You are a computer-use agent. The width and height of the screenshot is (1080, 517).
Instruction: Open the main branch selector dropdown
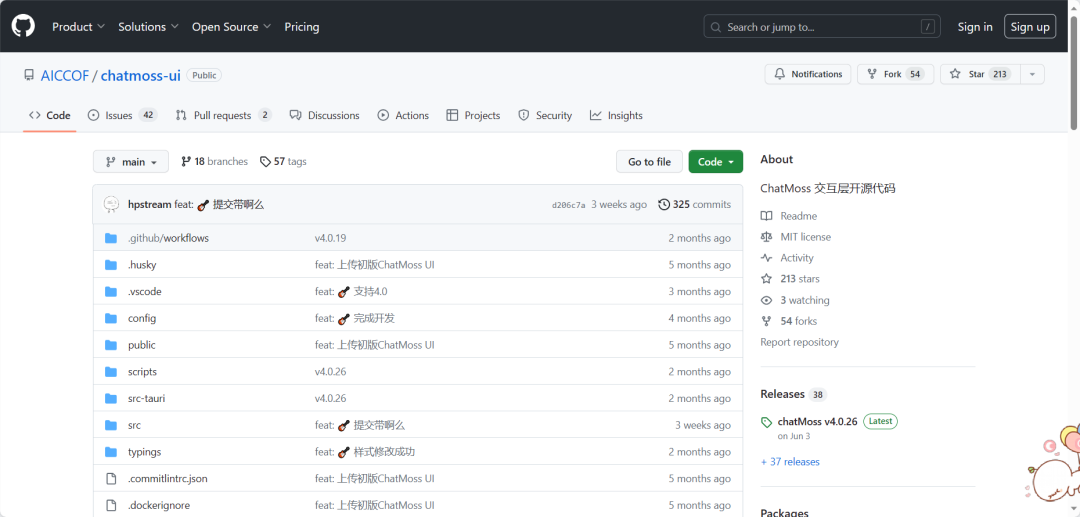[131, 162]
